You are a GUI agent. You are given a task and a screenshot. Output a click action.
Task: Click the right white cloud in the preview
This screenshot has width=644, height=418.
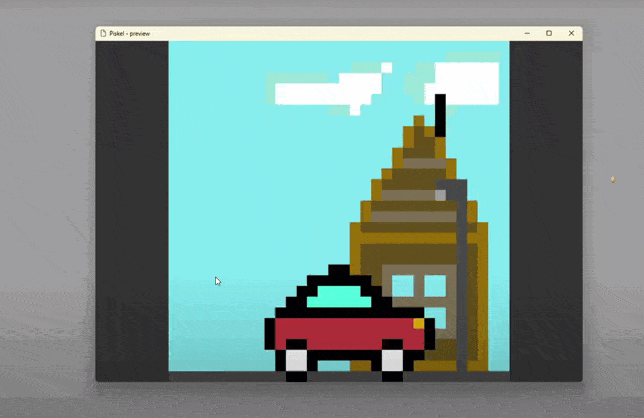[x=467, y=82]
